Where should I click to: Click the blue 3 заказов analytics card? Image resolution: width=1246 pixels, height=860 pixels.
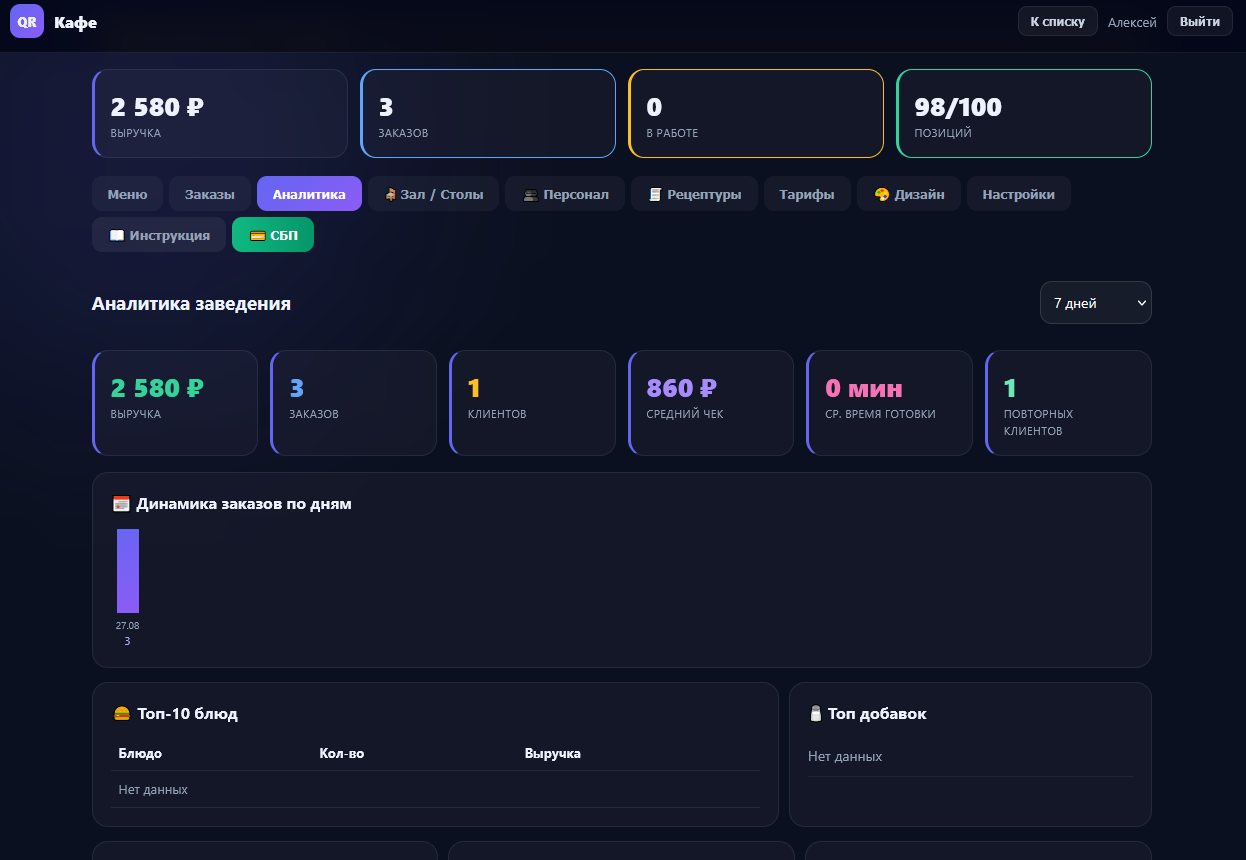354,403
